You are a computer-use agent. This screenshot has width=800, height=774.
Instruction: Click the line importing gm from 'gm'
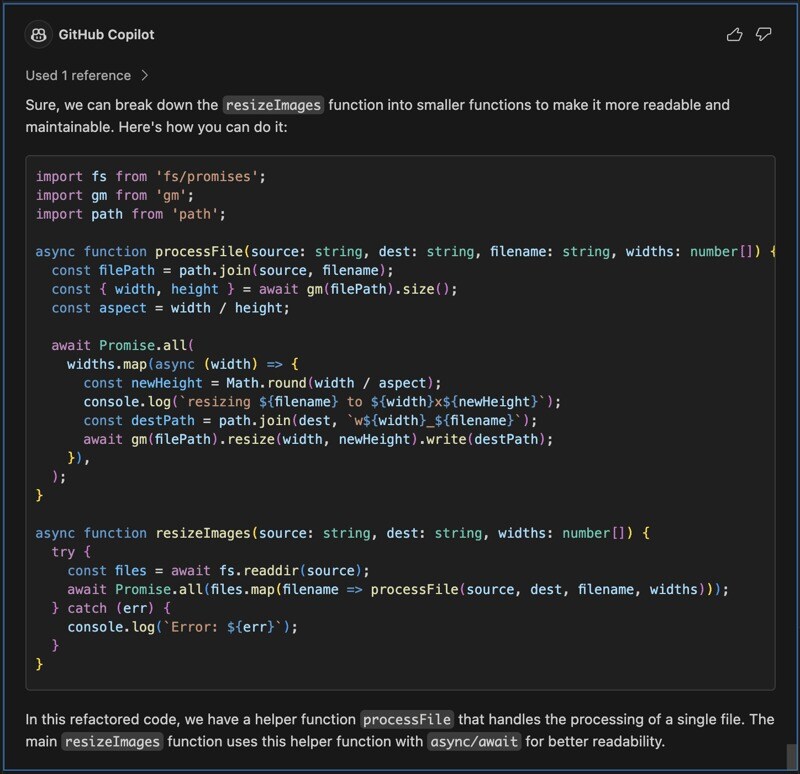(115, 195)
